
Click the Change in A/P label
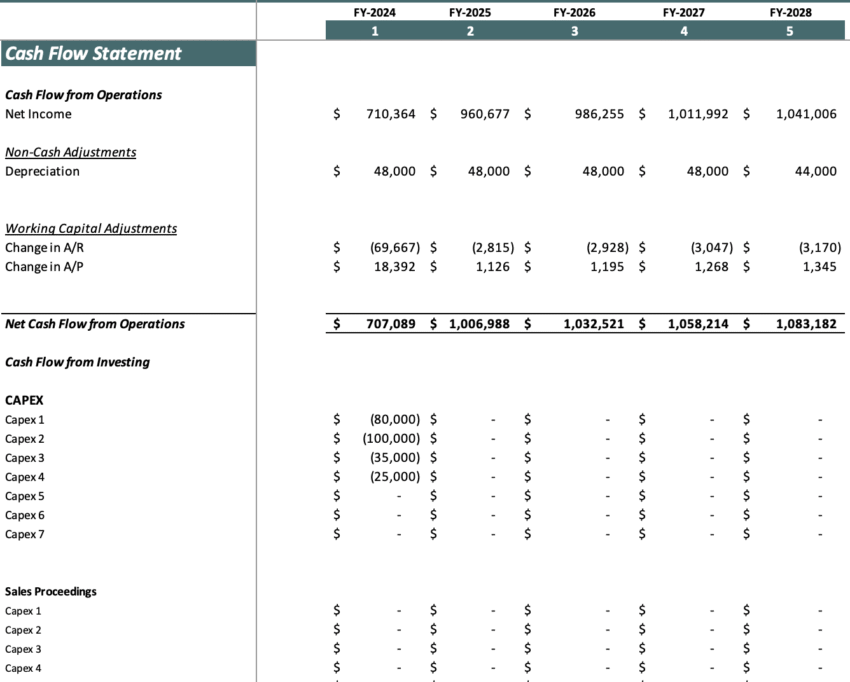click(44, 266)
